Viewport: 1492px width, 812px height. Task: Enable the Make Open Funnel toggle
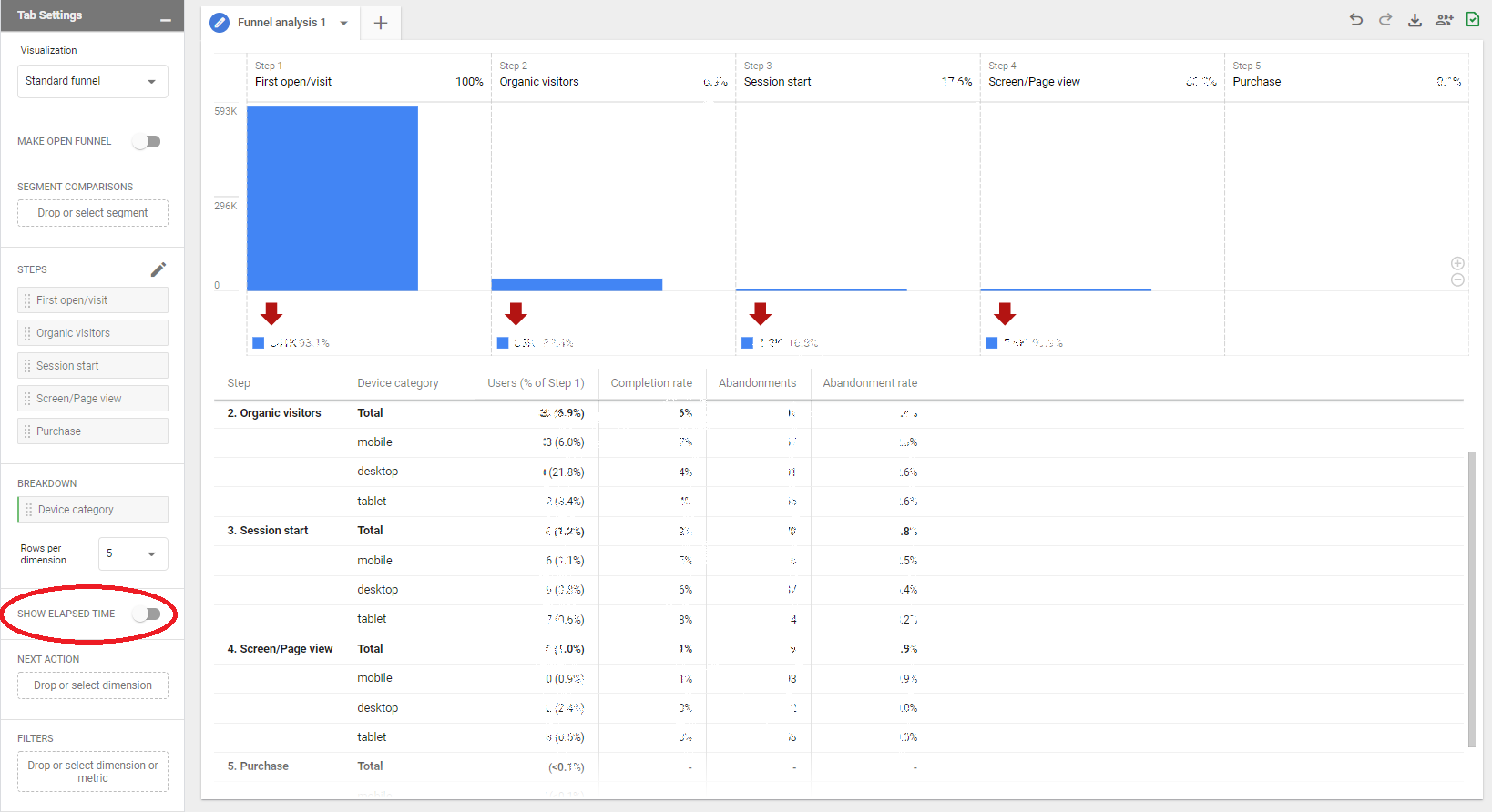click(x=147, y=141)
